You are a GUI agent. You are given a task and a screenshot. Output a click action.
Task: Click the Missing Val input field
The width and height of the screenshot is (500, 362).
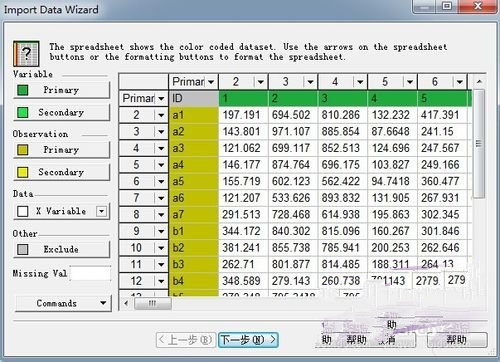(91, 274)
